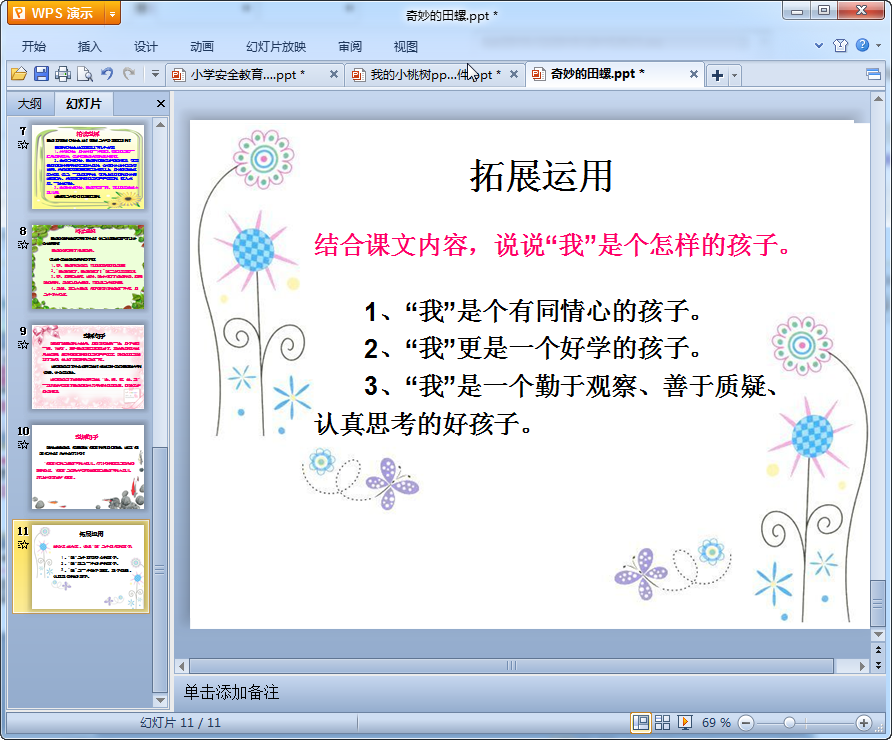Open the 幻灯片放映 menu
The height and width of the screenshot is (740, 892).
[x=276, y=47]
